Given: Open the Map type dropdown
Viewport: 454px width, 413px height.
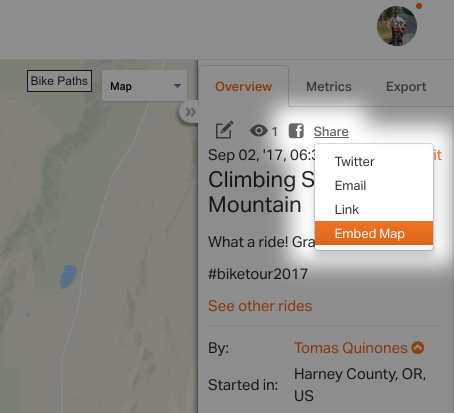Looking at the screenshot, I should pos(144,86).
